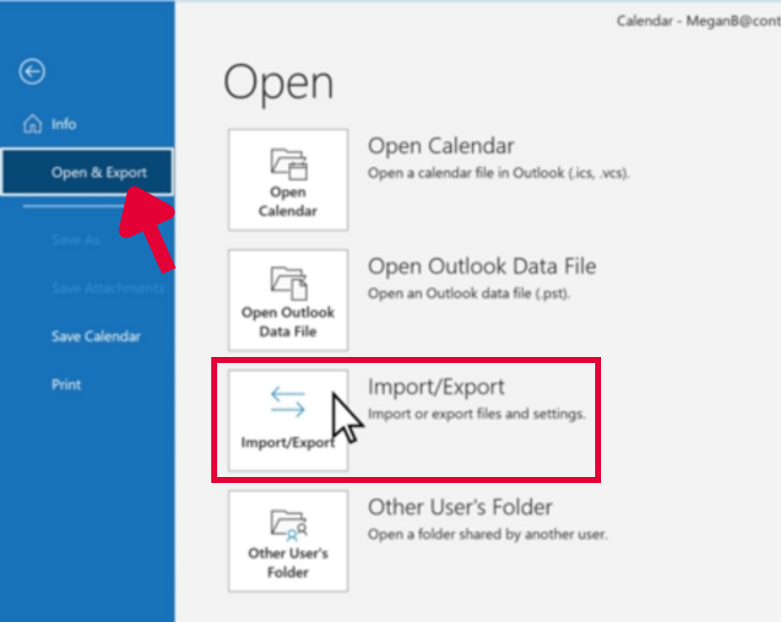This screenshot has height=622, width=781.
Task: Click 'Open an Outlook data file (.pst)' text
Action: tap(469, 293)
